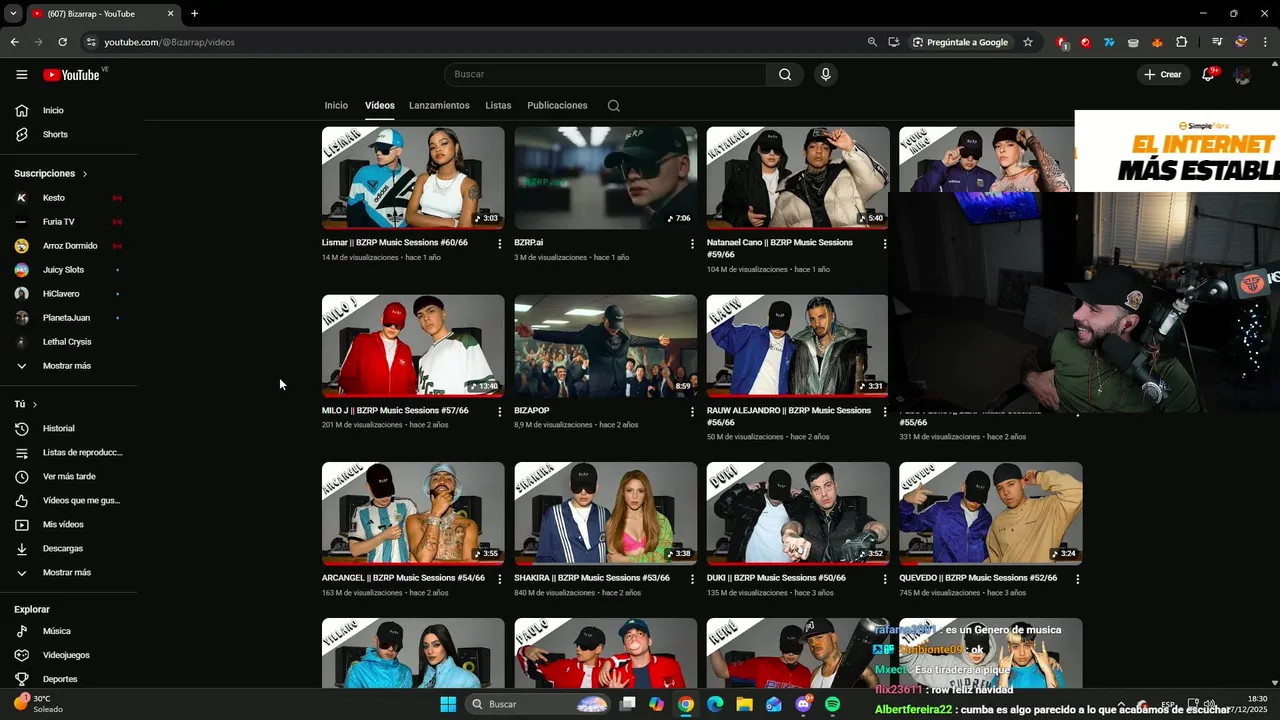
Task: Switch to the Listas tab
Action: (x=498, y=105)
